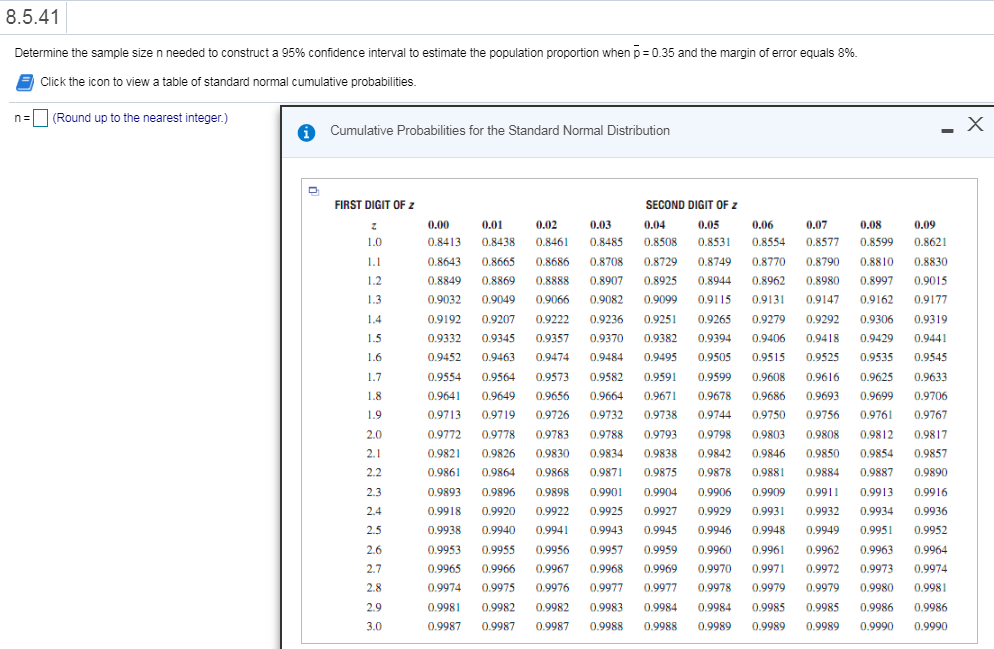Select question number 8.5.41
This screenshot has width=994, height=649.
point(32,17)
